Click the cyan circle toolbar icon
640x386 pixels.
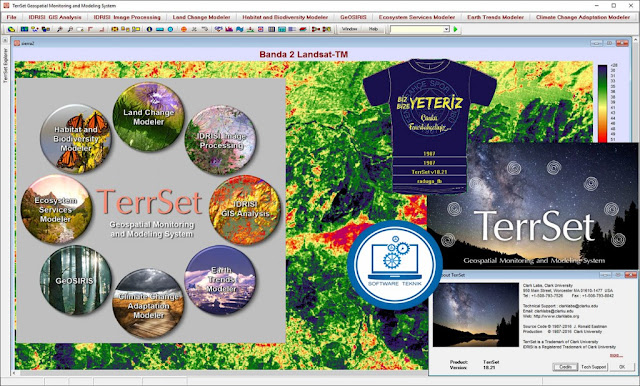point(170,29)
